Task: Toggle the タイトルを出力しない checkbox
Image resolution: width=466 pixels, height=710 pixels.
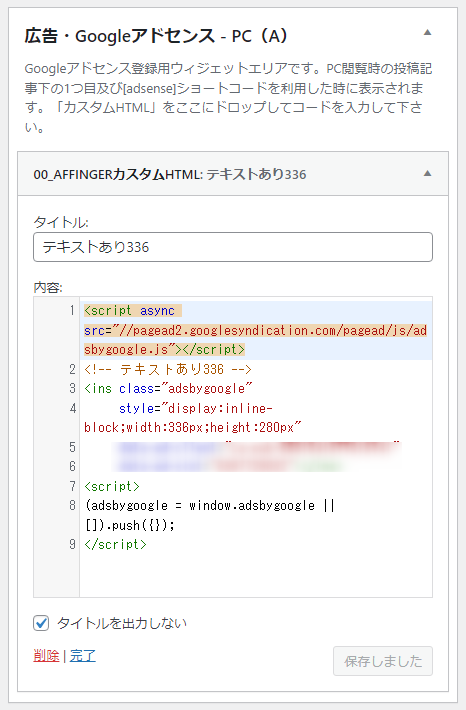Action: tap(41, 623)
